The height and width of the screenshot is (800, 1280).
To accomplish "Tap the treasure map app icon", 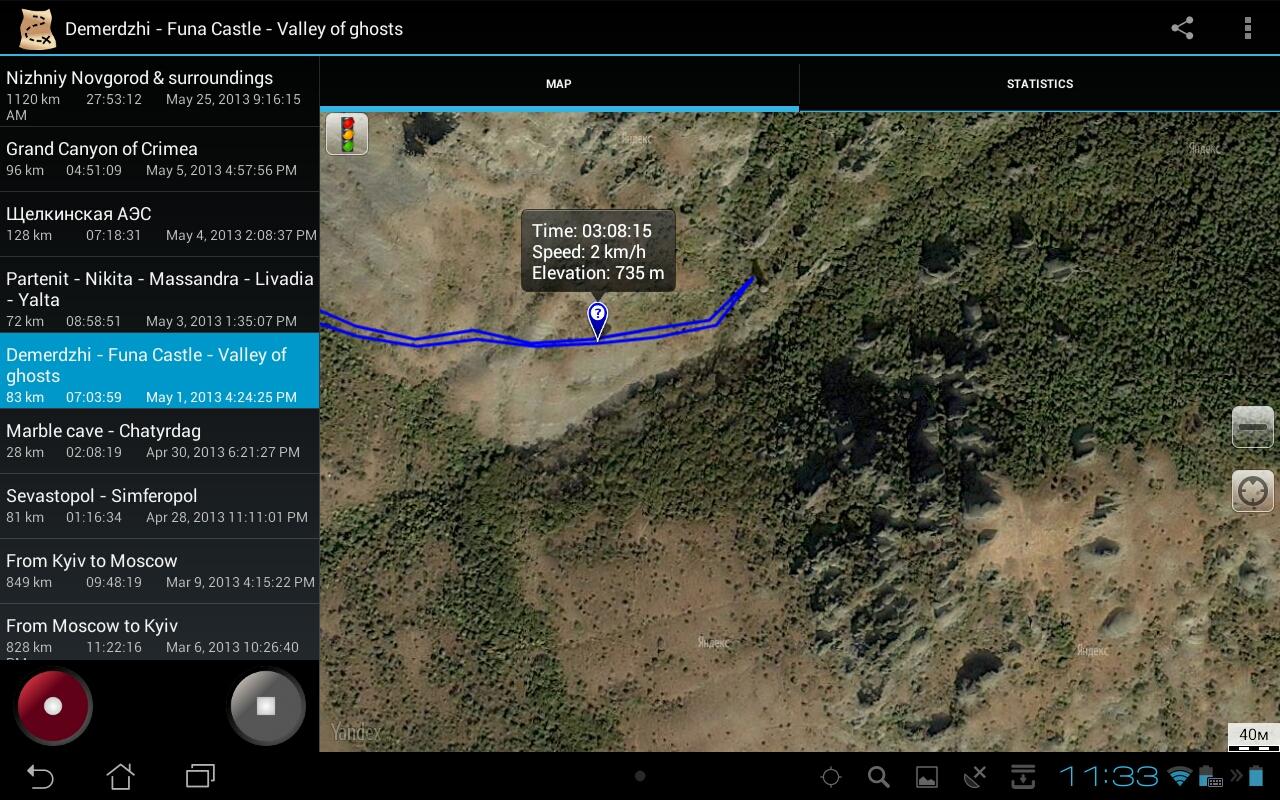I will pos(37,28).
